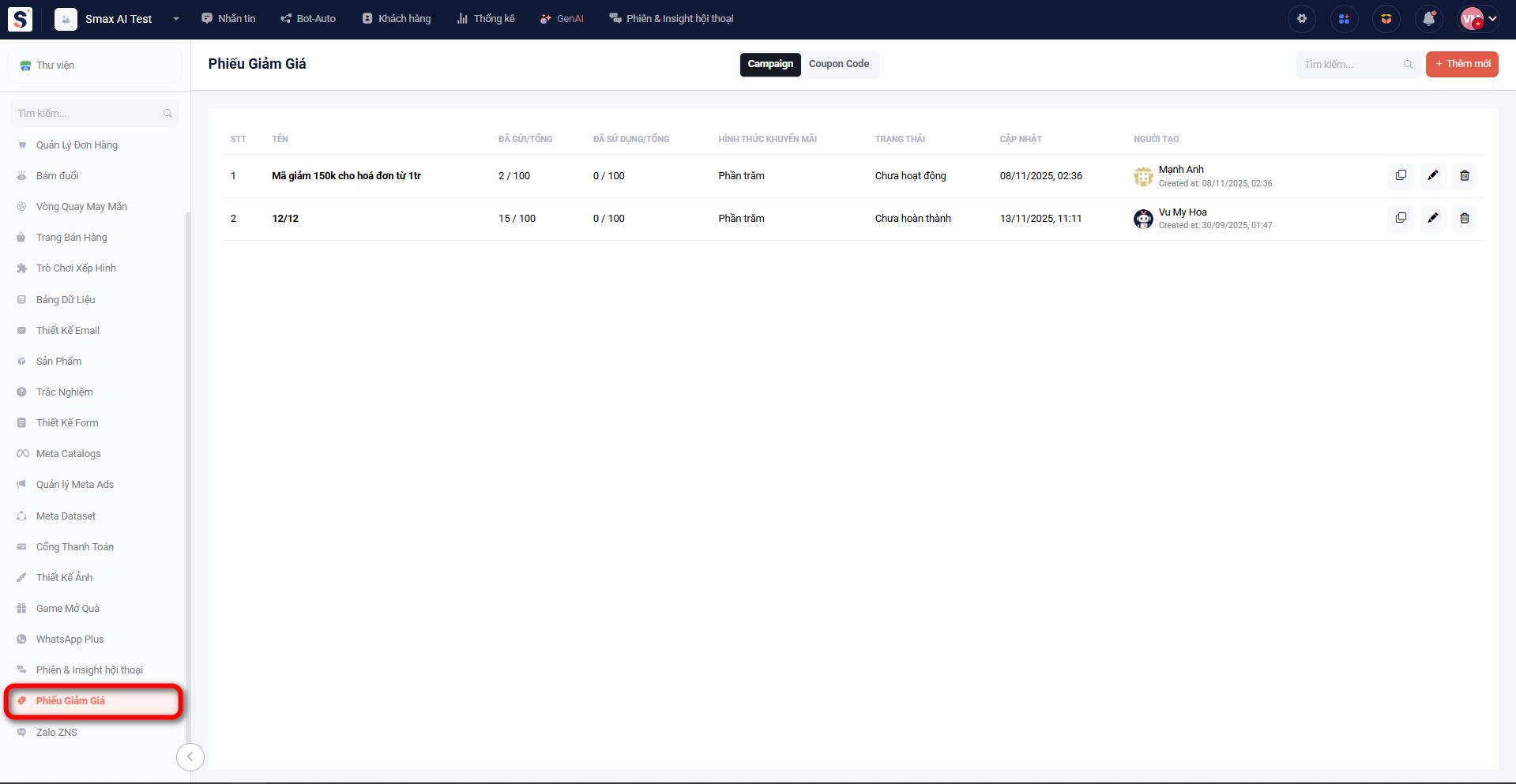Click the settings gear icon in the top bar
The height and width of the screenshot is (784, 1516).
pos(1302,19)
